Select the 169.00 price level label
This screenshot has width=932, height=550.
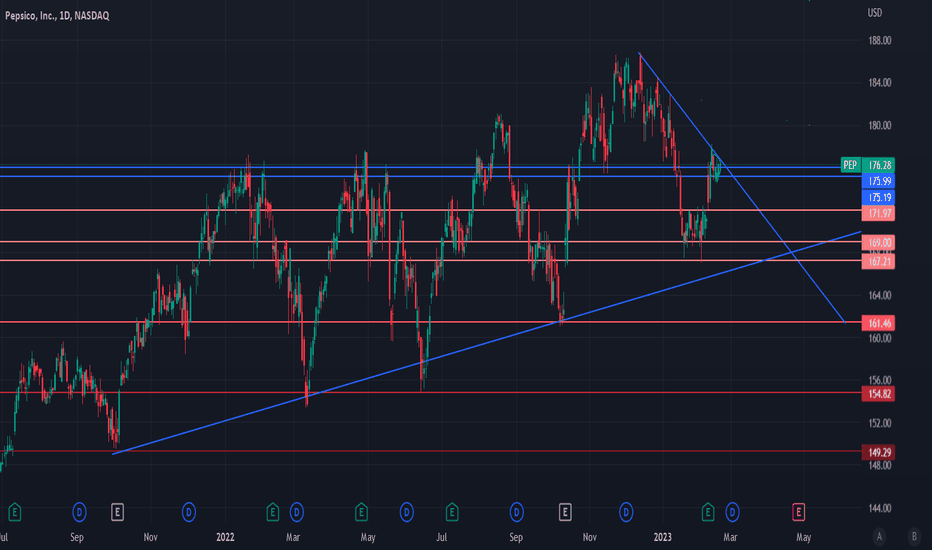coord(879,242)
